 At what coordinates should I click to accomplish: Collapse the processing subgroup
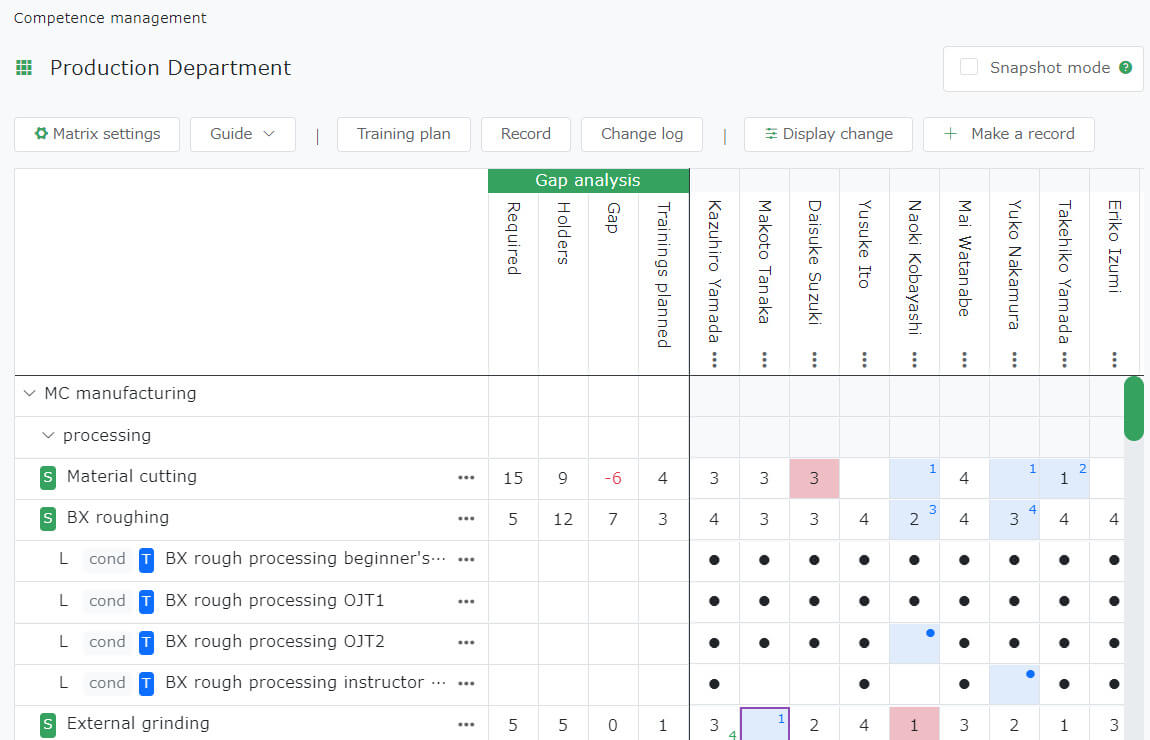(x=48, y=436)
